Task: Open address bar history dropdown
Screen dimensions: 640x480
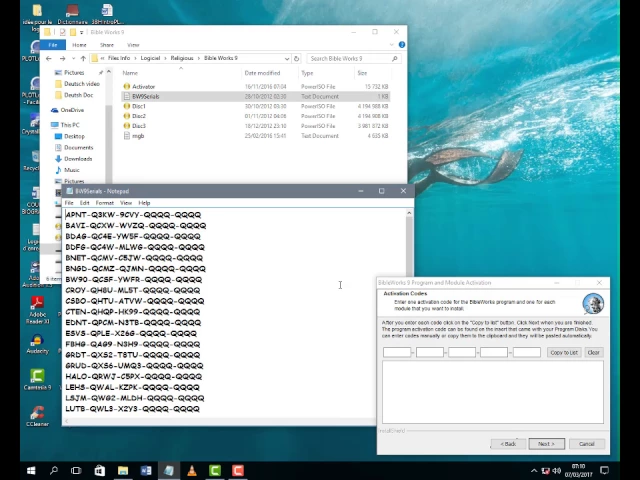Action: [287, 58]
